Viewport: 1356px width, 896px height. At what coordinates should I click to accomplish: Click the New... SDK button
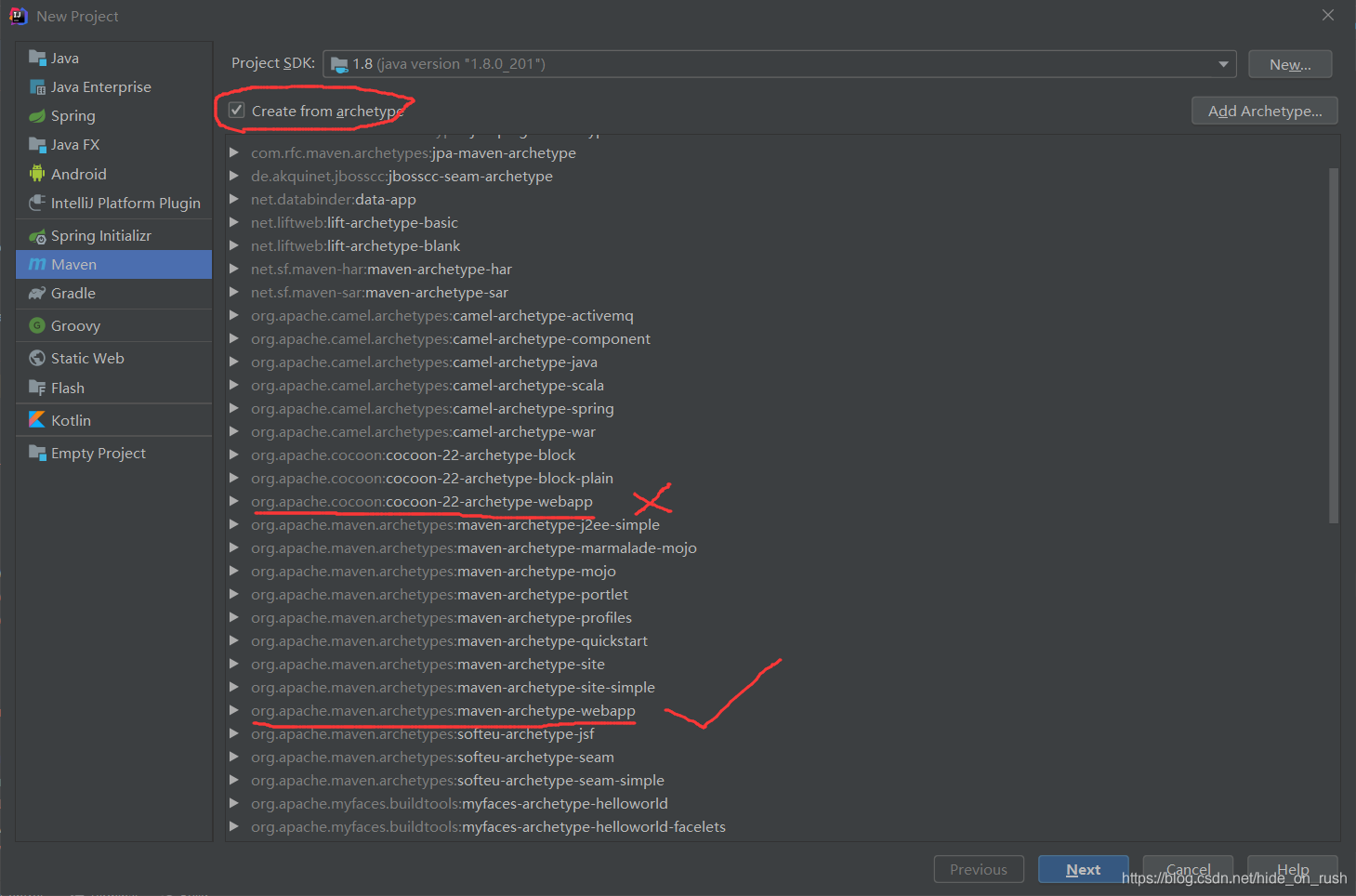(x=1290, y=64)
